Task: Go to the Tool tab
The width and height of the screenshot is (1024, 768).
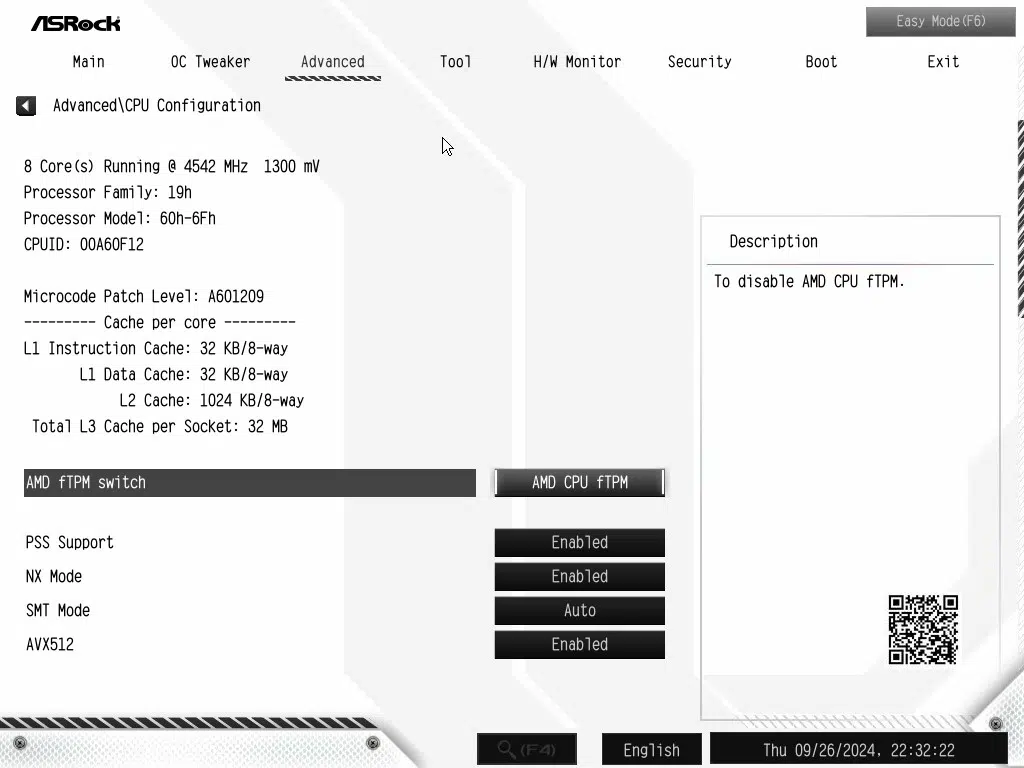Action: coord(455,62)
